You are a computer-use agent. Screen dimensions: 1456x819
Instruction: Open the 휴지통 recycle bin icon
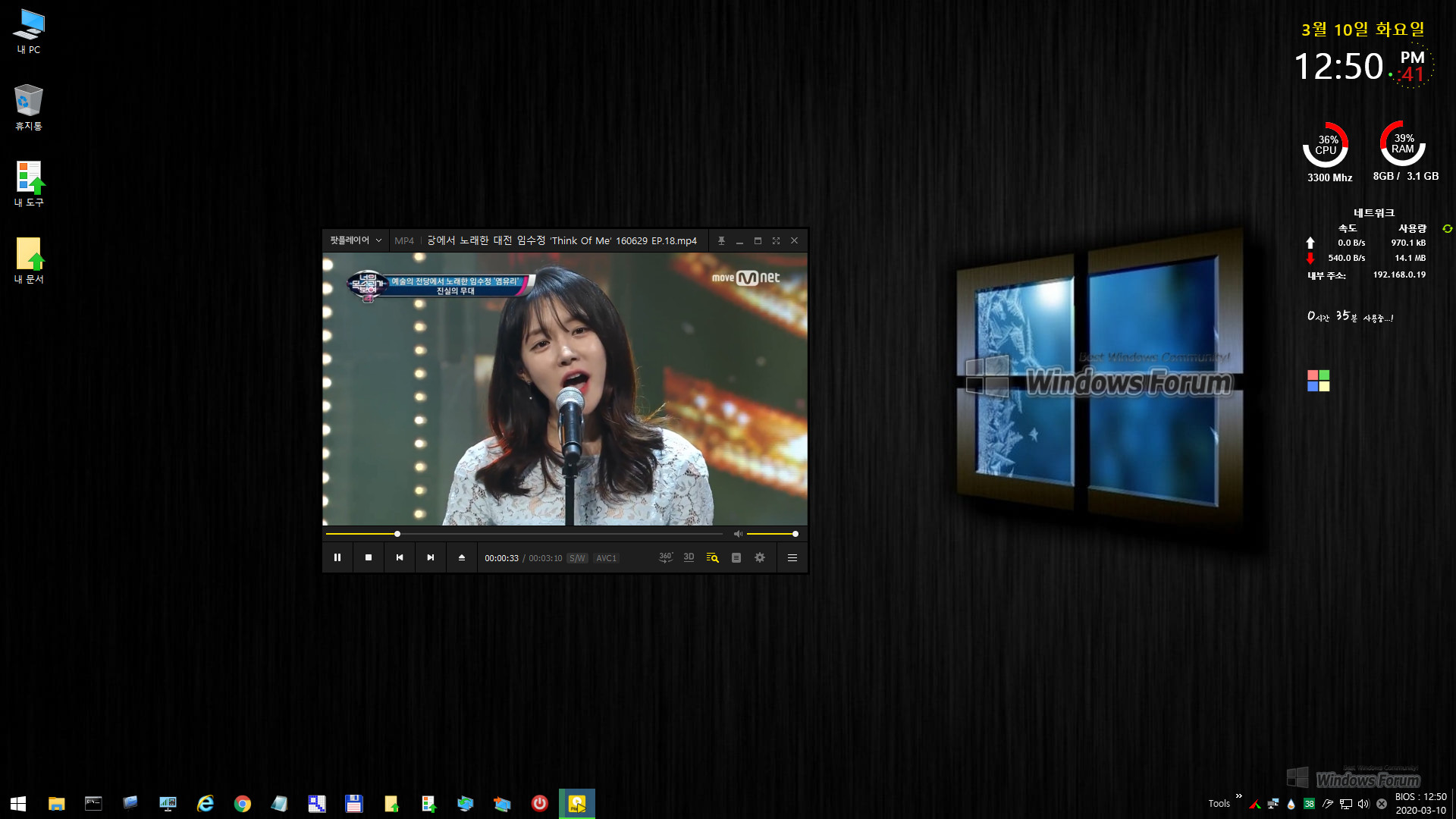[x=29, y=108]
